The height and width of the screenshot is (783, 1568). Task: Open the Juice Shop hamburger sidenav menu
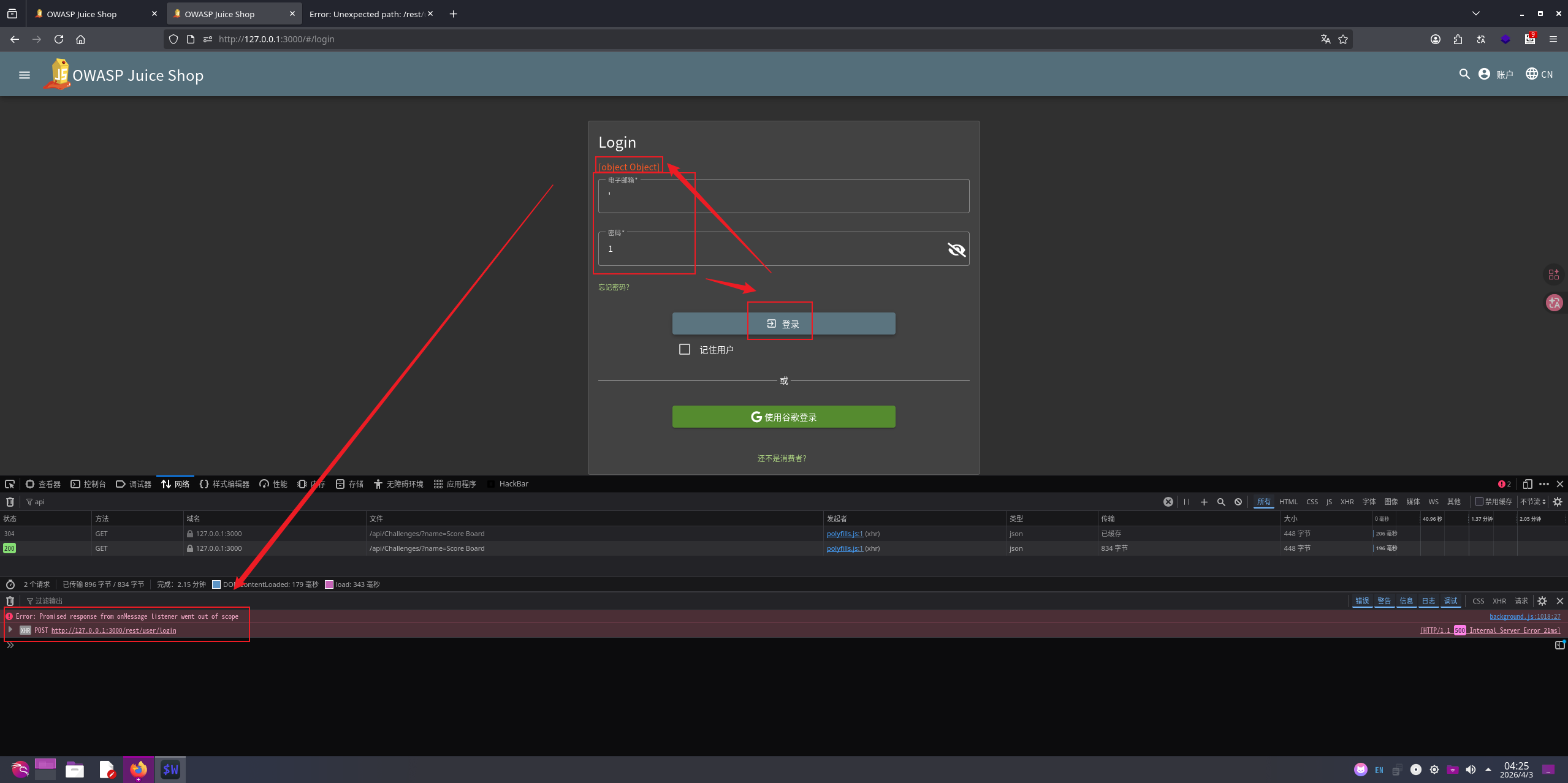[x=25, y=75]
